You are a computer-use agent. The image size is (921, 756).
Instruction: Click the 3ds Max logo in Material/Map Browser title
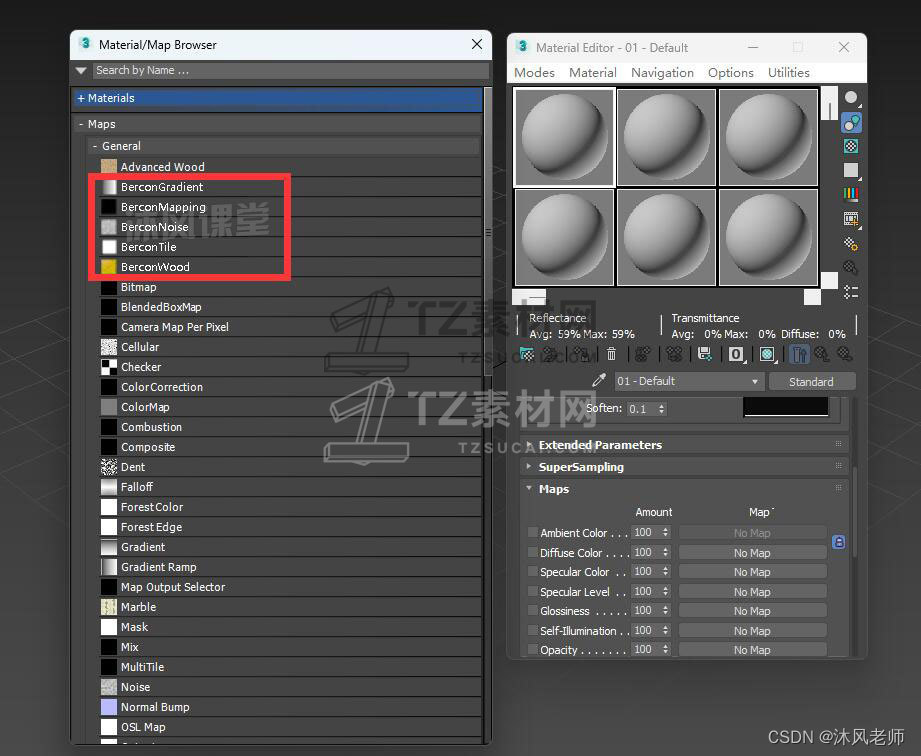point(86,44)
